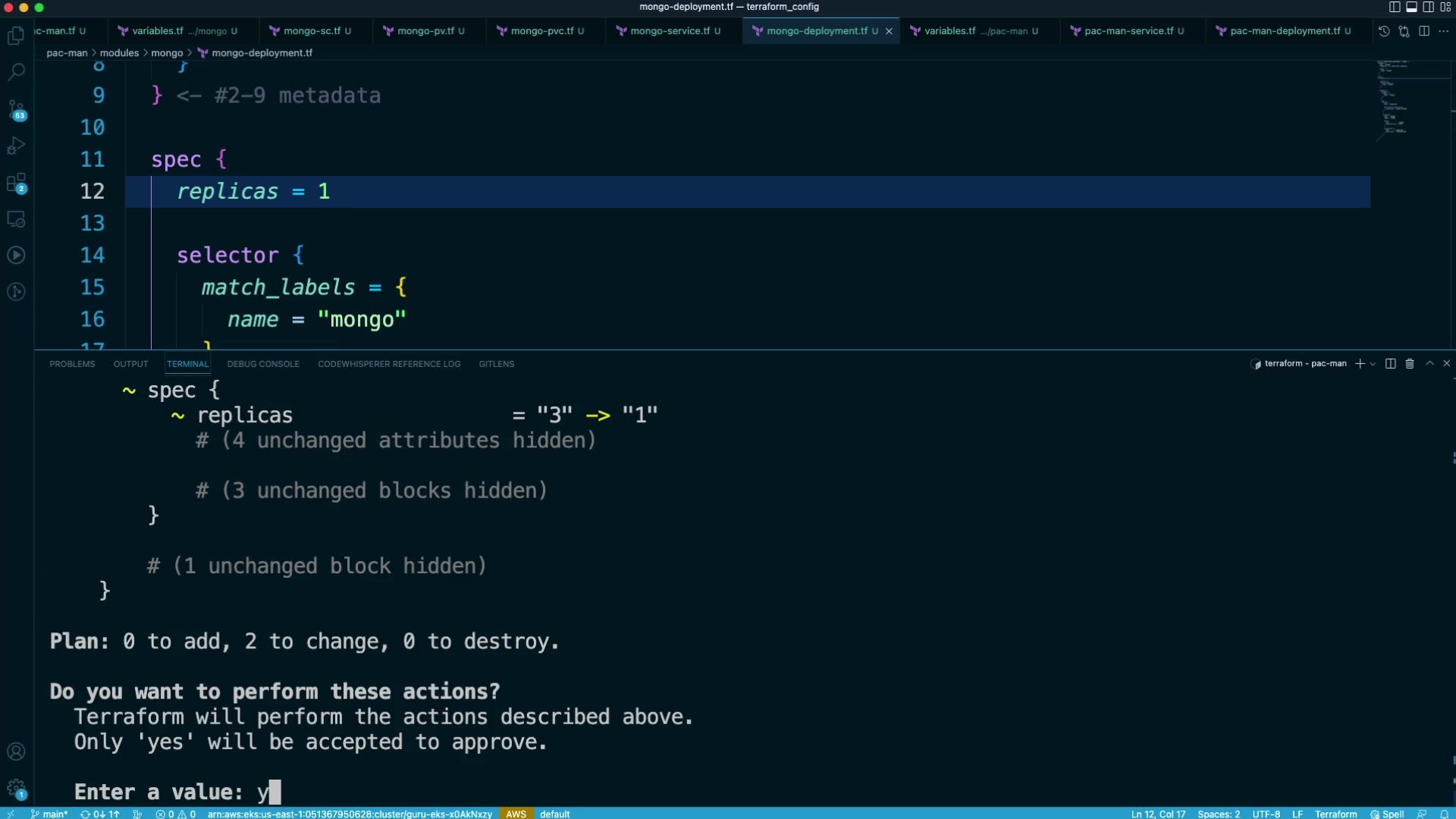This screenshot has height=819, width=1456.
Task: Switch to the Problems panel tab
Action: (x=72, y=364)
